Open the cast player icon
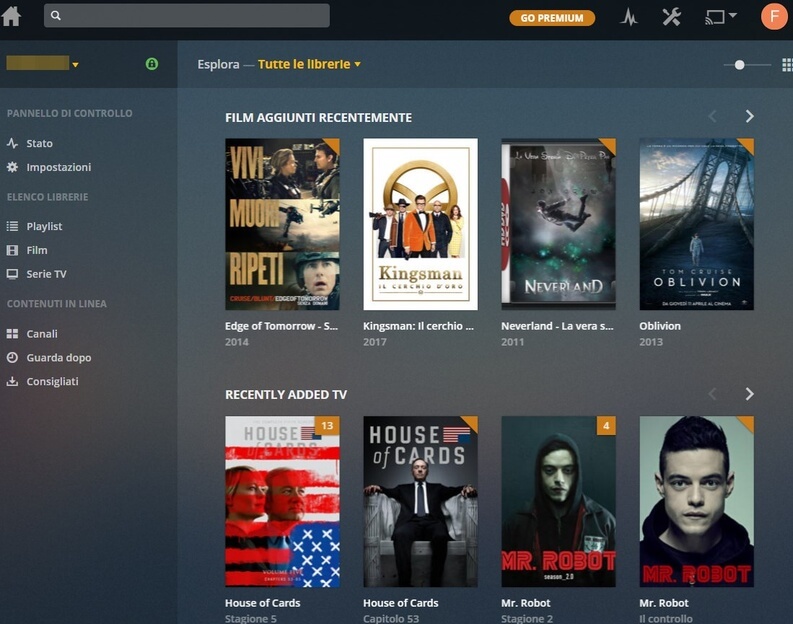This screenshot has height=624, width=793. click(x=715, y=18)
